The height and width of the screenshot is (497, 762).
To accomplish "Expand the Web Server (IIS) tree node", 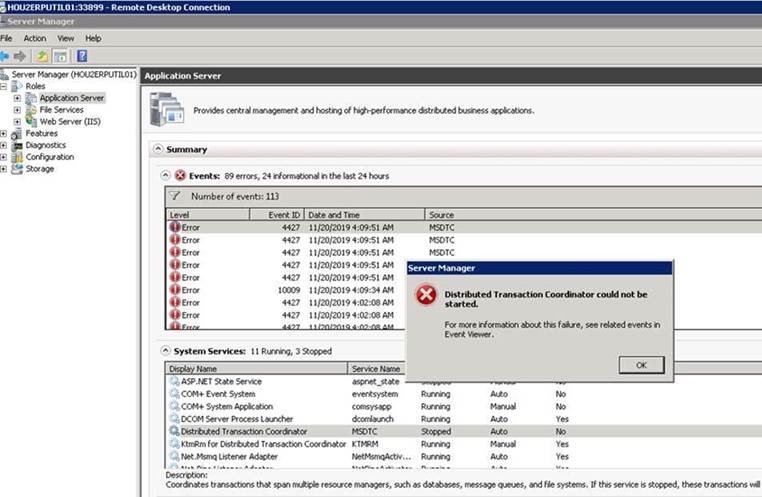I will (x=17, y=121).
